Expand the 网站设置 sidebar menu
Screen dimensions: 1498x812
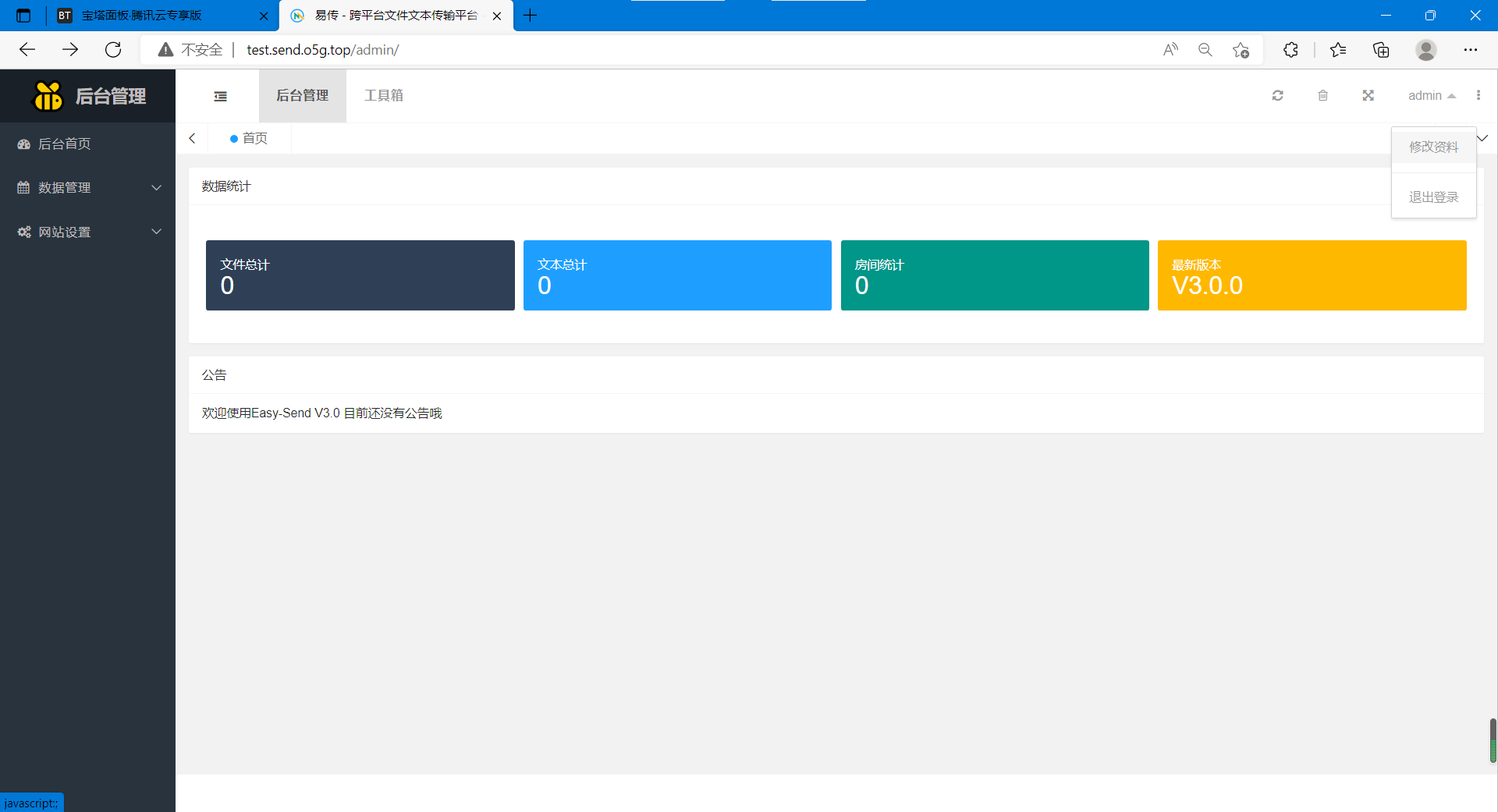pos(87,232)
